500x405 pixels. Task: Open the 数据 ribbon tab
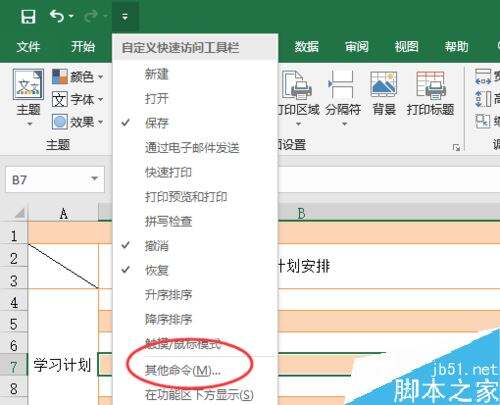[x=306, y=47]
